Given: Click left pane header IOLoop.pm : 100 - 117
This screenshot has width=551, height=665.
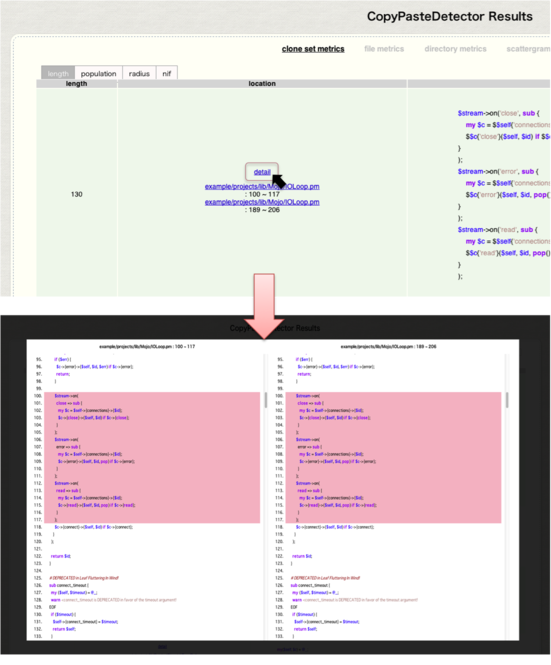Looking at the screenshot, I should tap(147, 346).
